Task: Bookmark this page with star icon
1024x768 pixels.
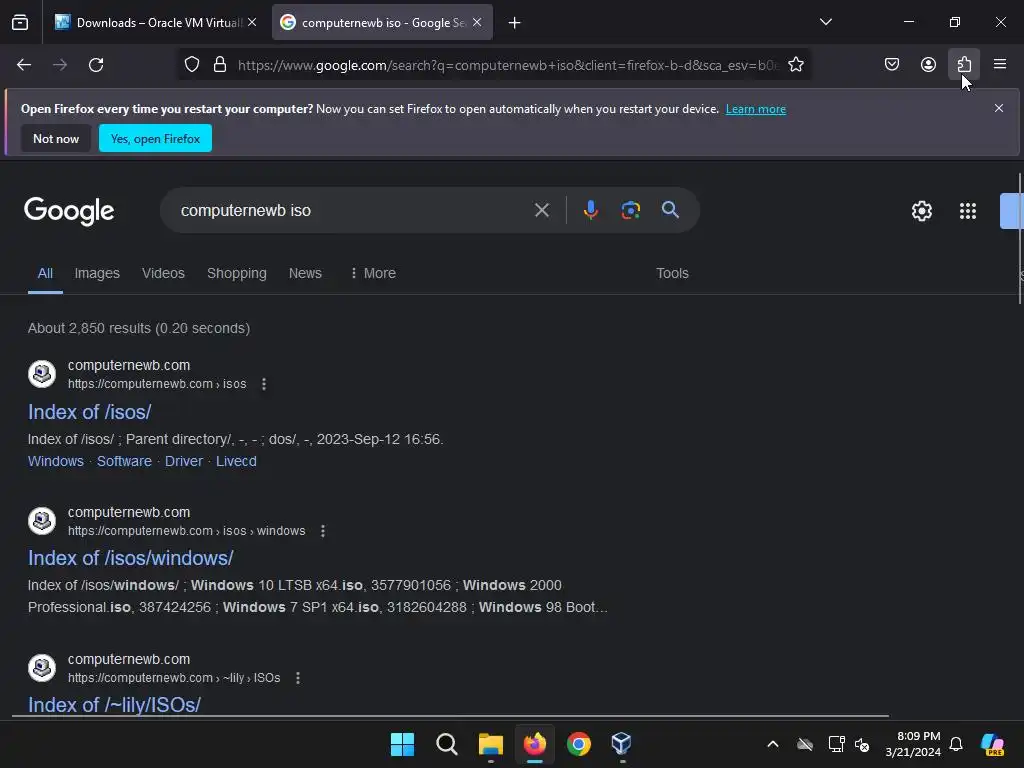Action: [x=795, y=65]
